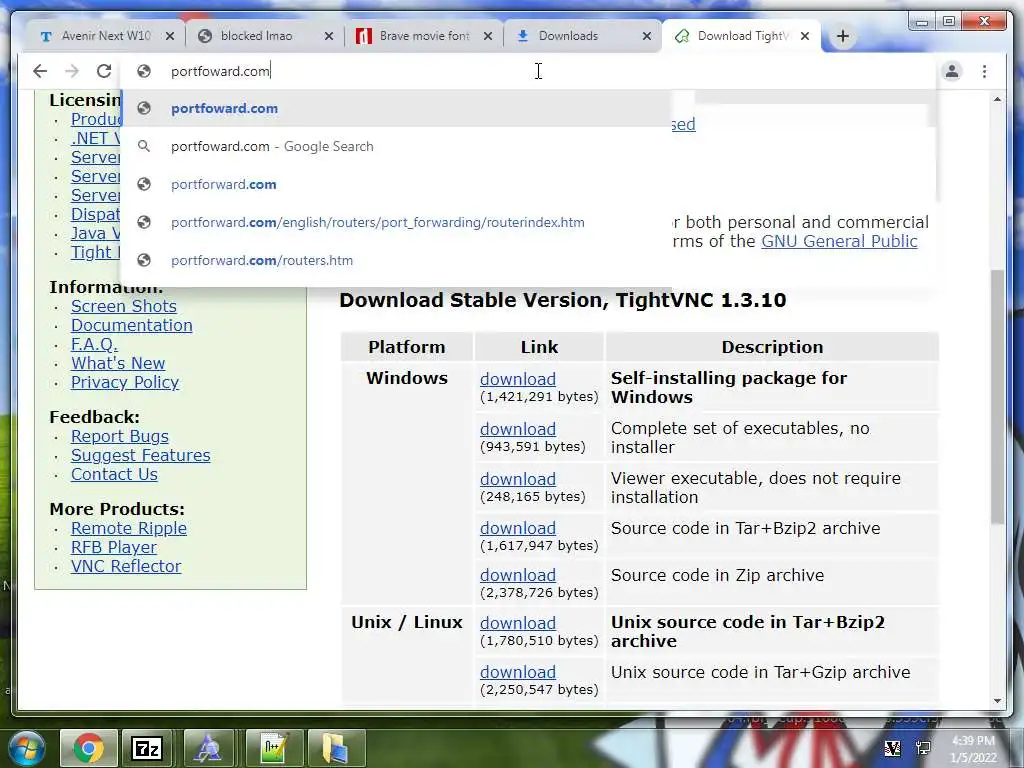Download Unix source Tar+Bzip2 (1,780,510 bytes)

pos(518,623)
